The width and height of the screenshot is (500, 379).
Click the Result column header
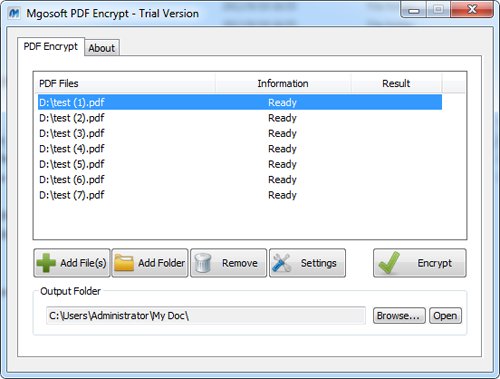coord(396,83)
